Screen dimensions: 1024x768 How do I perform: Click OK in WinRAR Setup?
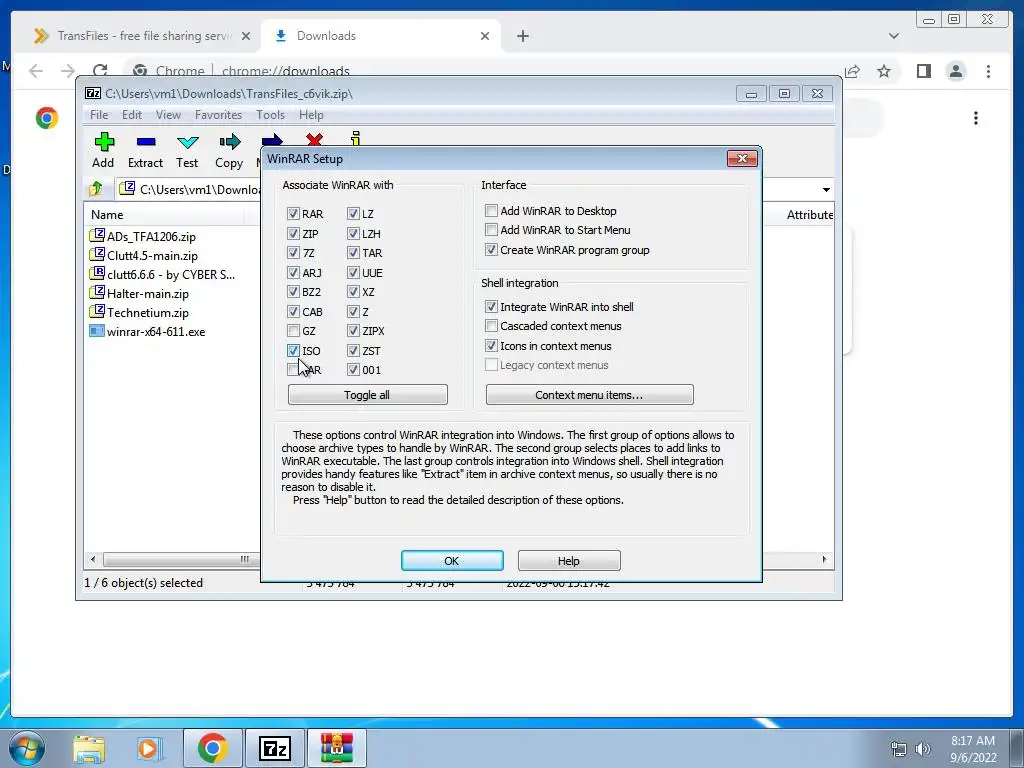pyautogui.click(x=452, y=560)
